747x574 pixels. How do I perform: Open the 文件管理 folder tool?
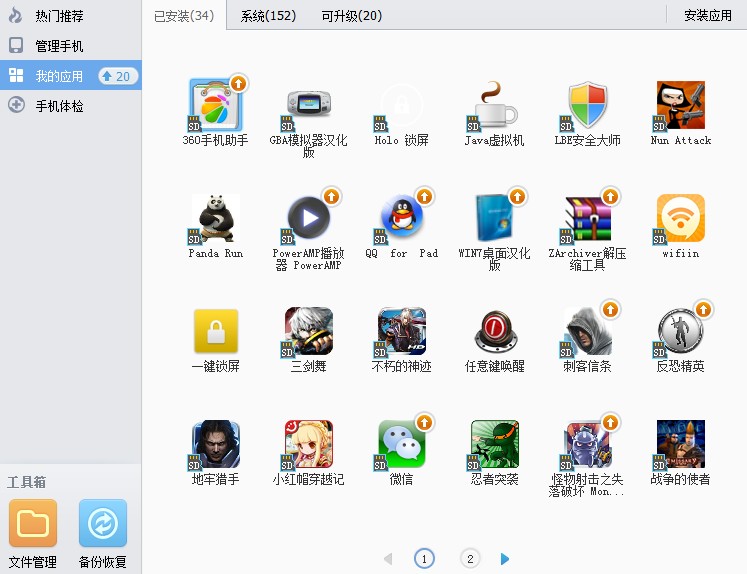click(x=33, y=534)
